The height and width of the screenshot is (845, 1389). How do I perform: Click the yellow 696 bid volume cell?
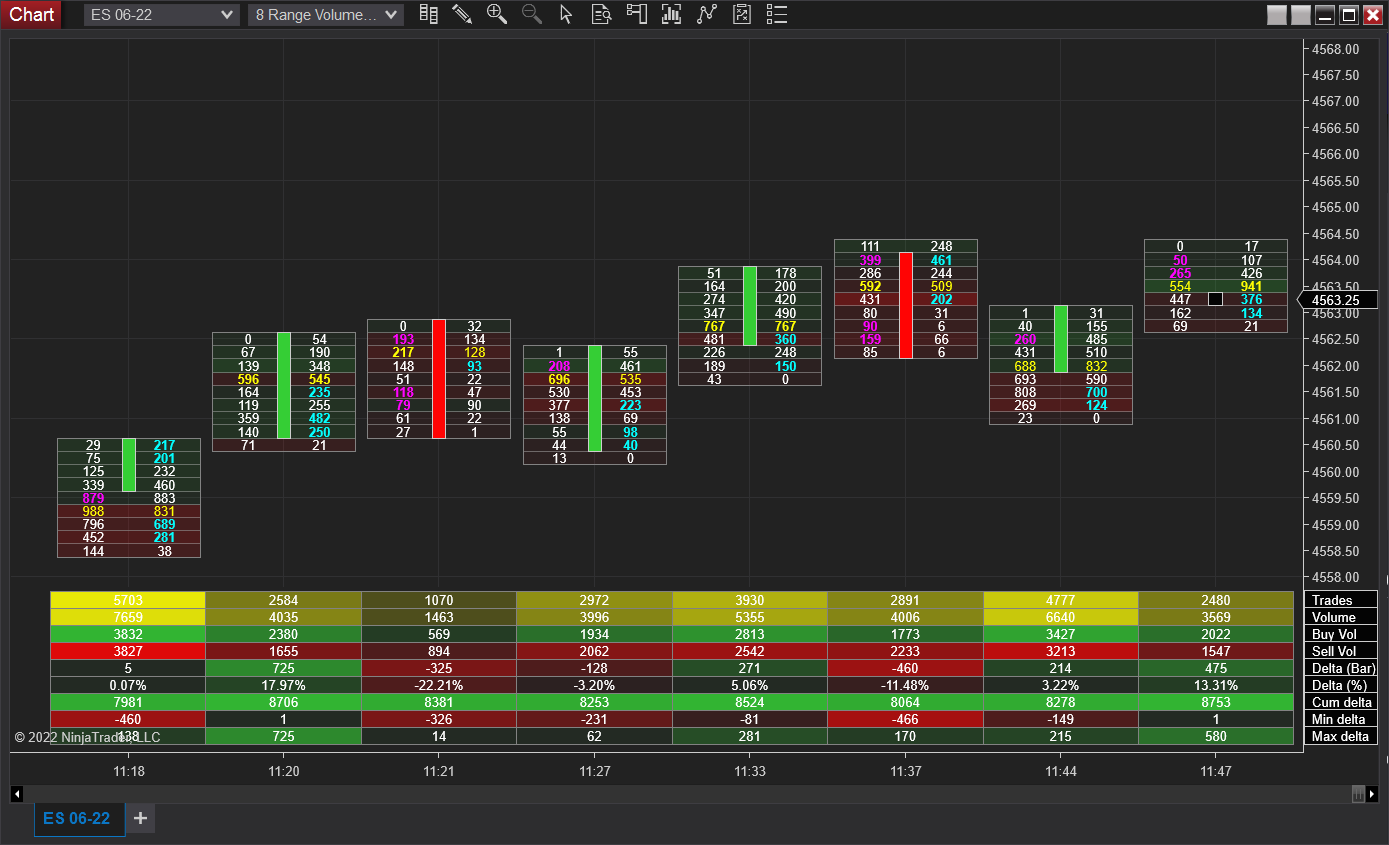pyautogui.click(x=559, y=379)
